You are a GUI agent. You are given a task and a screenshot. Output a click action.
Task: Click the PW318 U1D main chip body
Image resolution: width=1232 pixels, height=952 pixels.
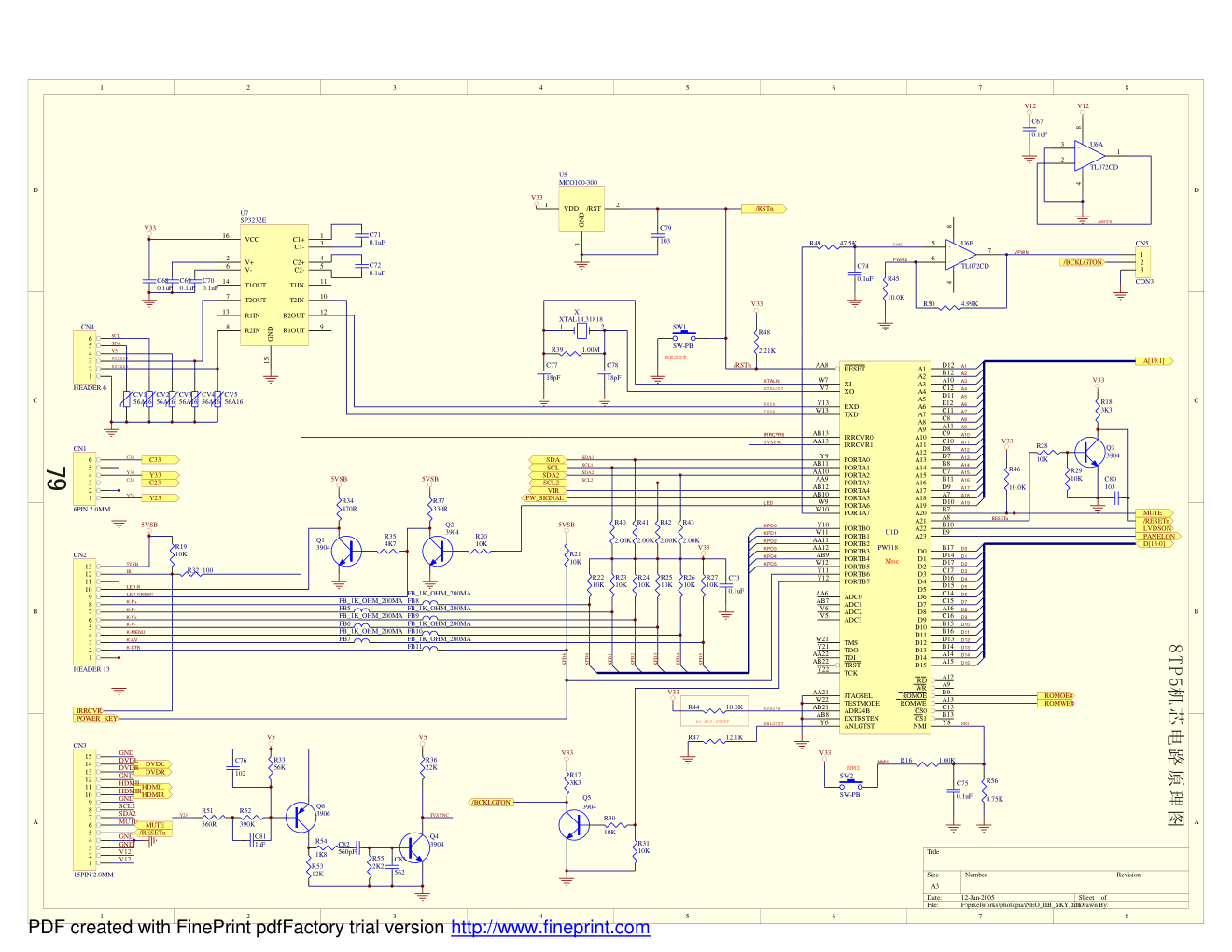pos(884,547)
